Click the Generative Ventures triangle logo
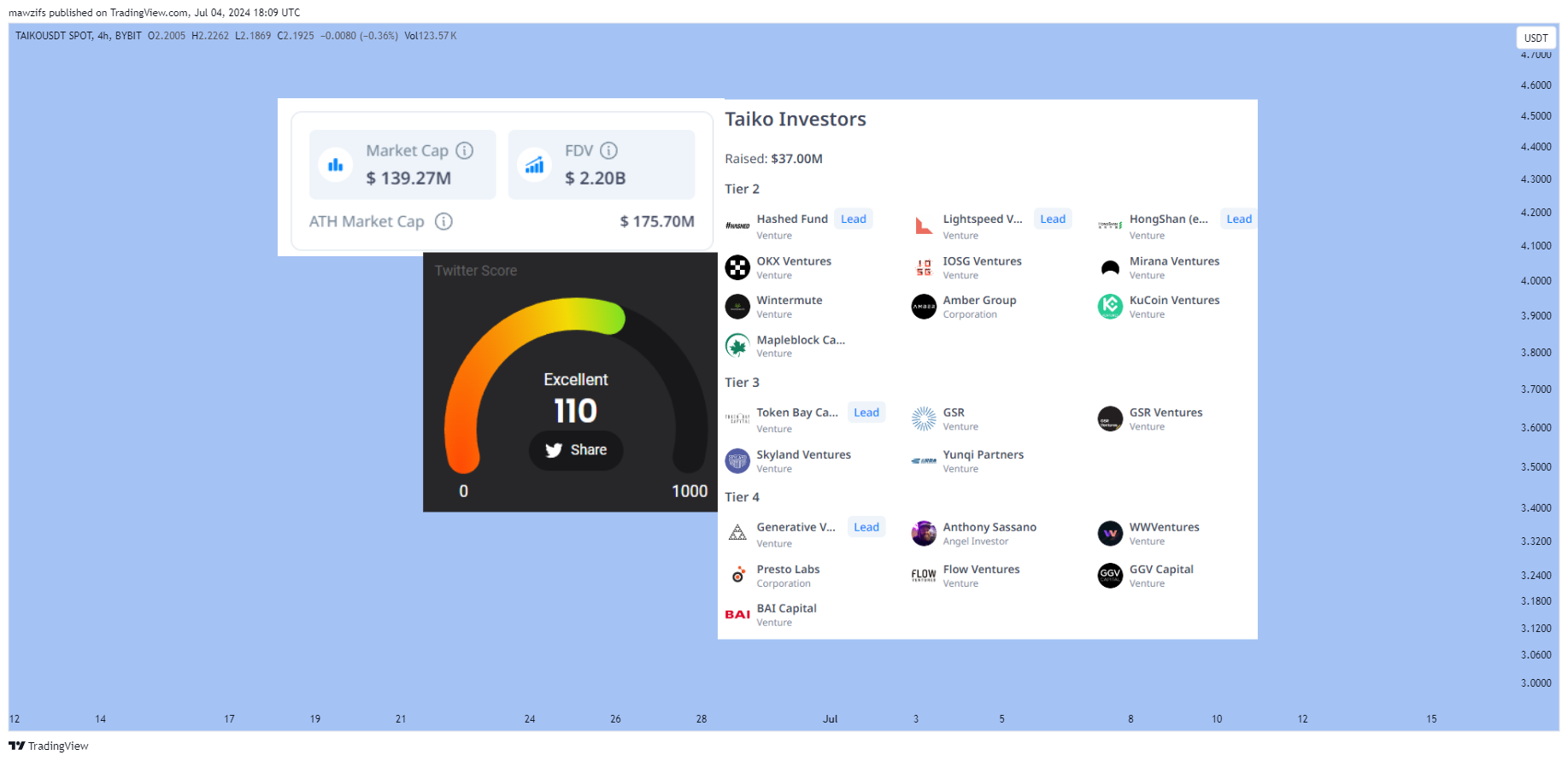This screenshot has width=1568, height=761. [737, 533]
